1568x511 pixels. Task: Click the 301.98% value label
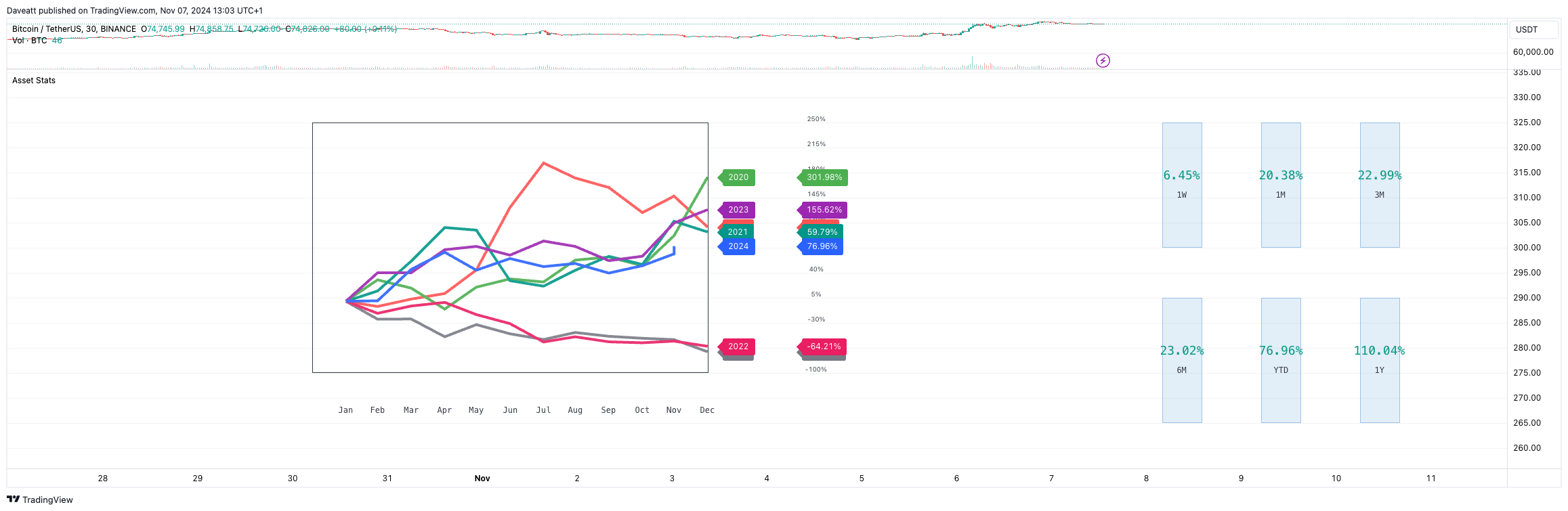click(x=822, y=177)
